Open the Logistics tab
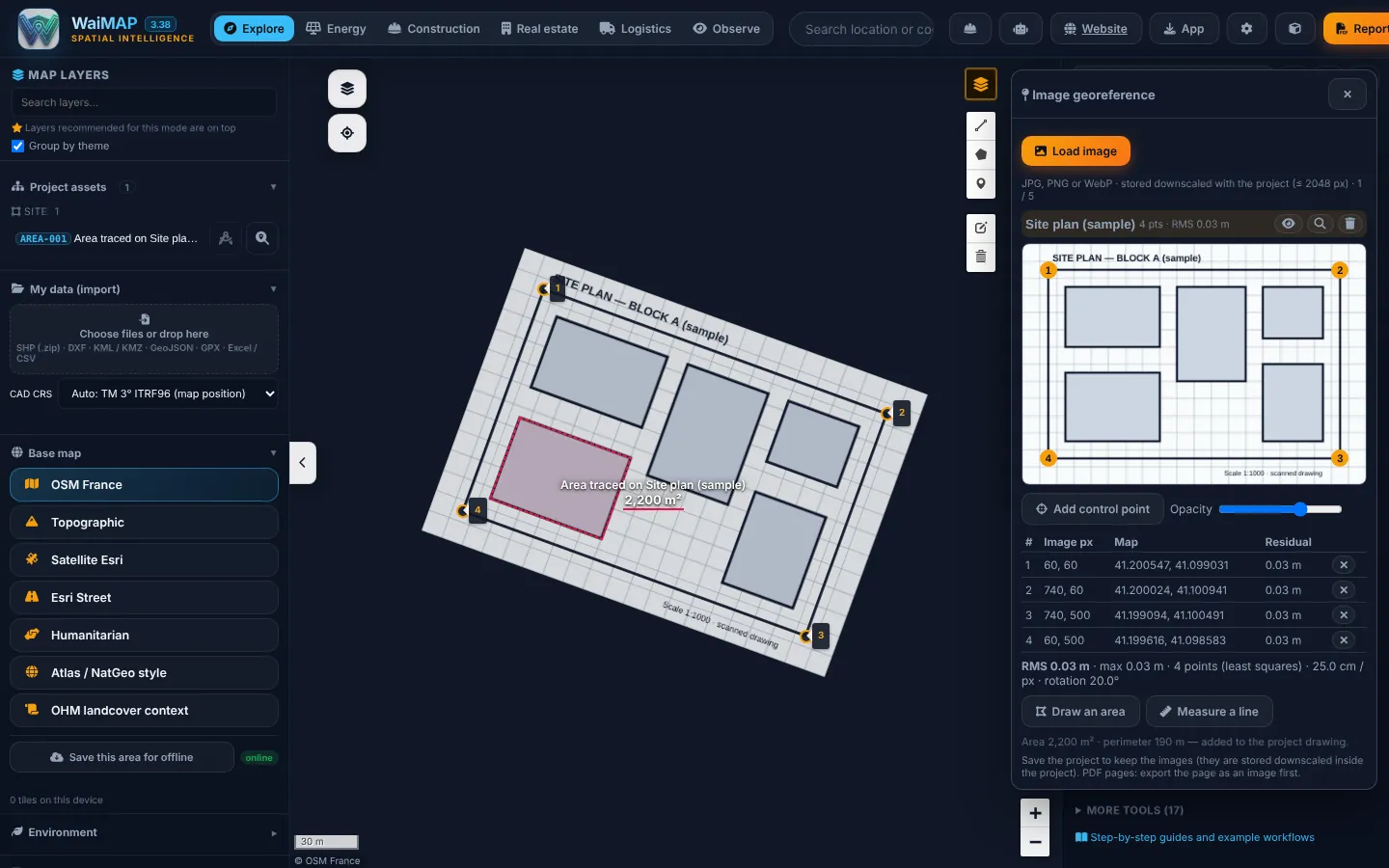Image resolution: width=1389 pixels, height=868 pixels. tap(635, 29)
